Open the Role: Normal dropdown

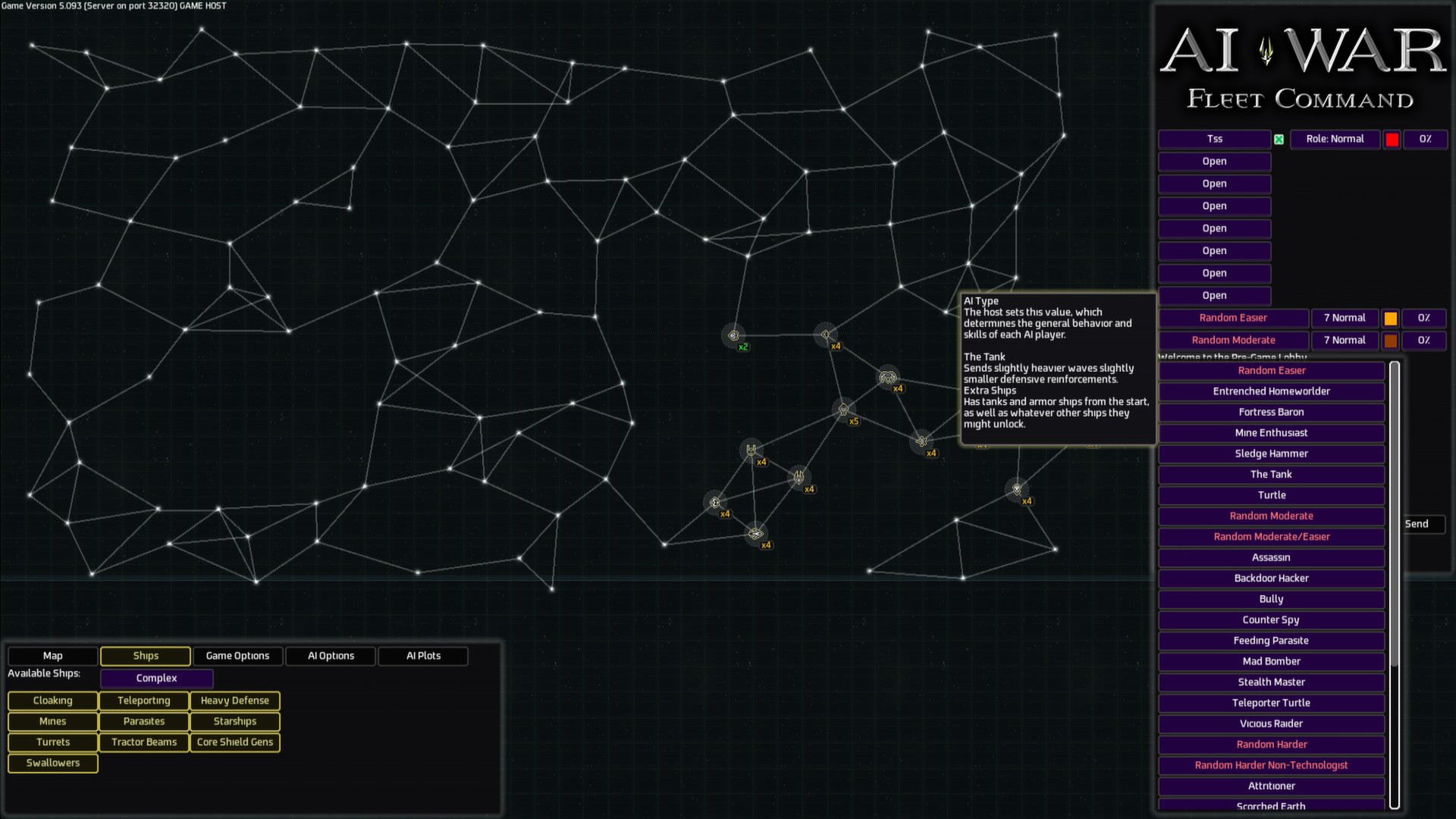pos(1335,139)
